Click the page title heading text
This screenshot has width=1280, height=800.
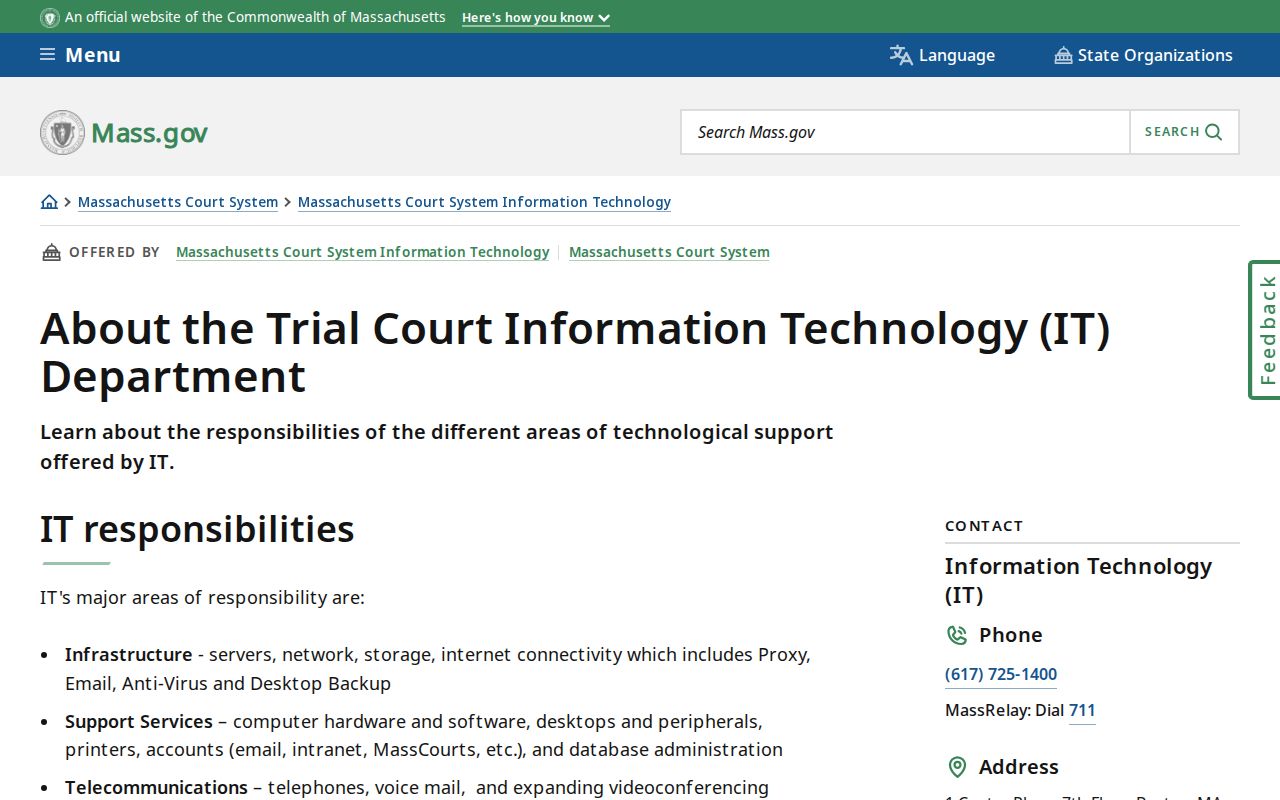pos(575,352)
